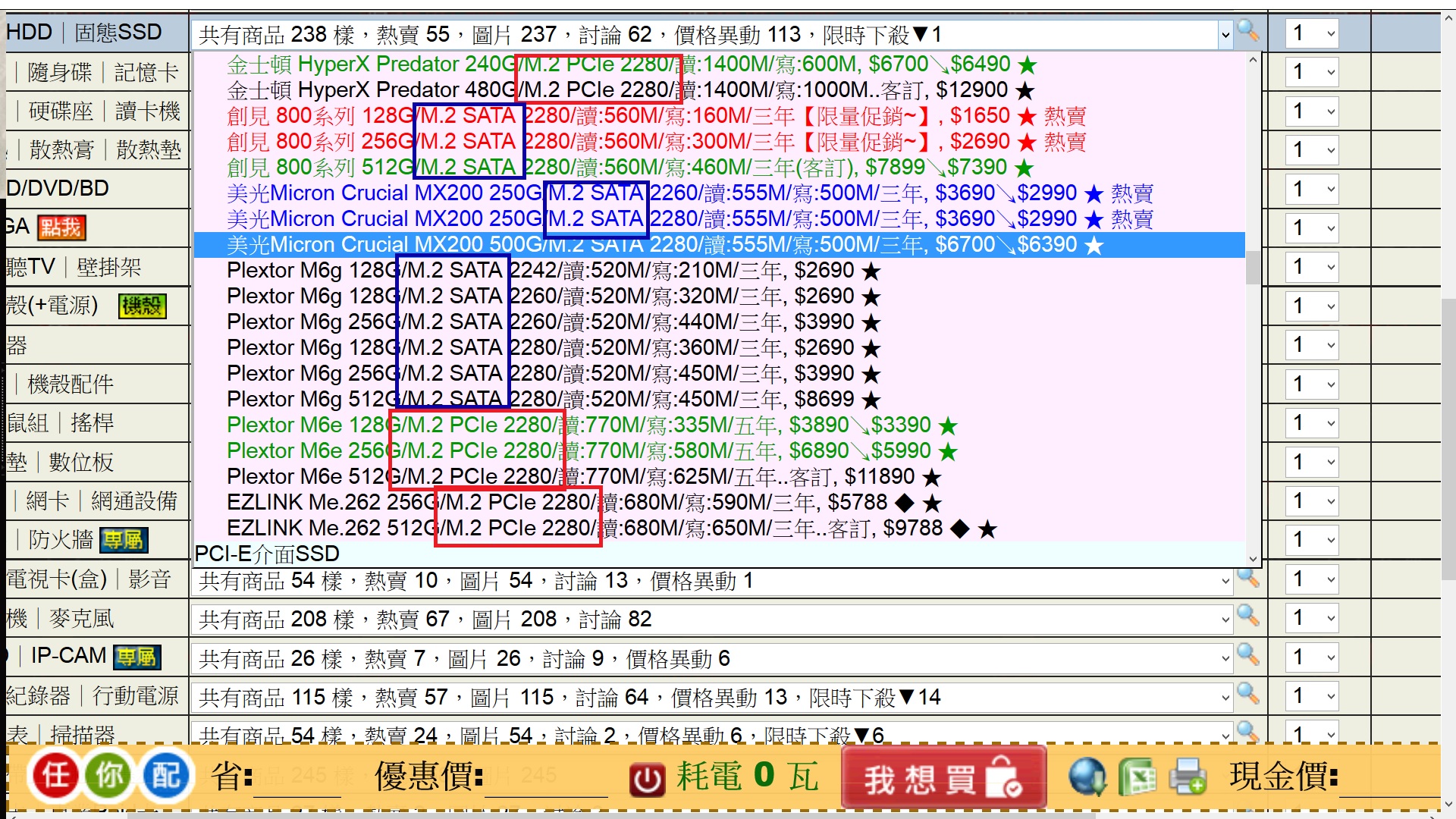Open the 行動電源 category link
Viewport: 1456px width, 819px height.
(136, 696)
